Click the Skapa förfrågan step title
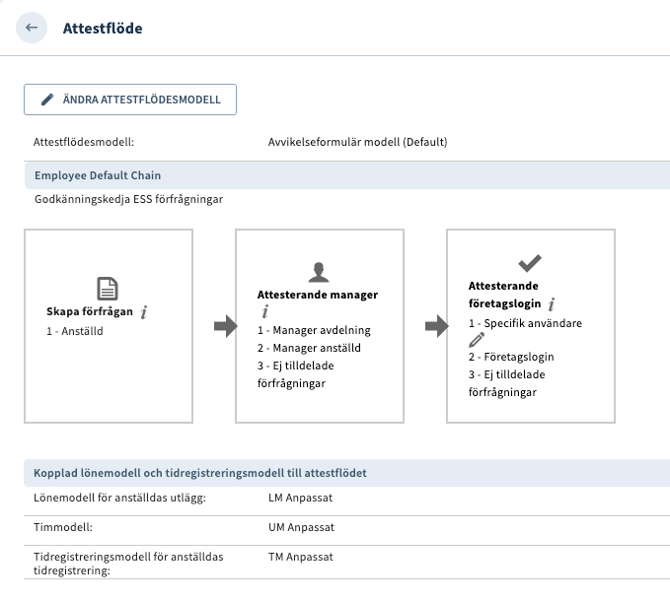 pos(90,312)
